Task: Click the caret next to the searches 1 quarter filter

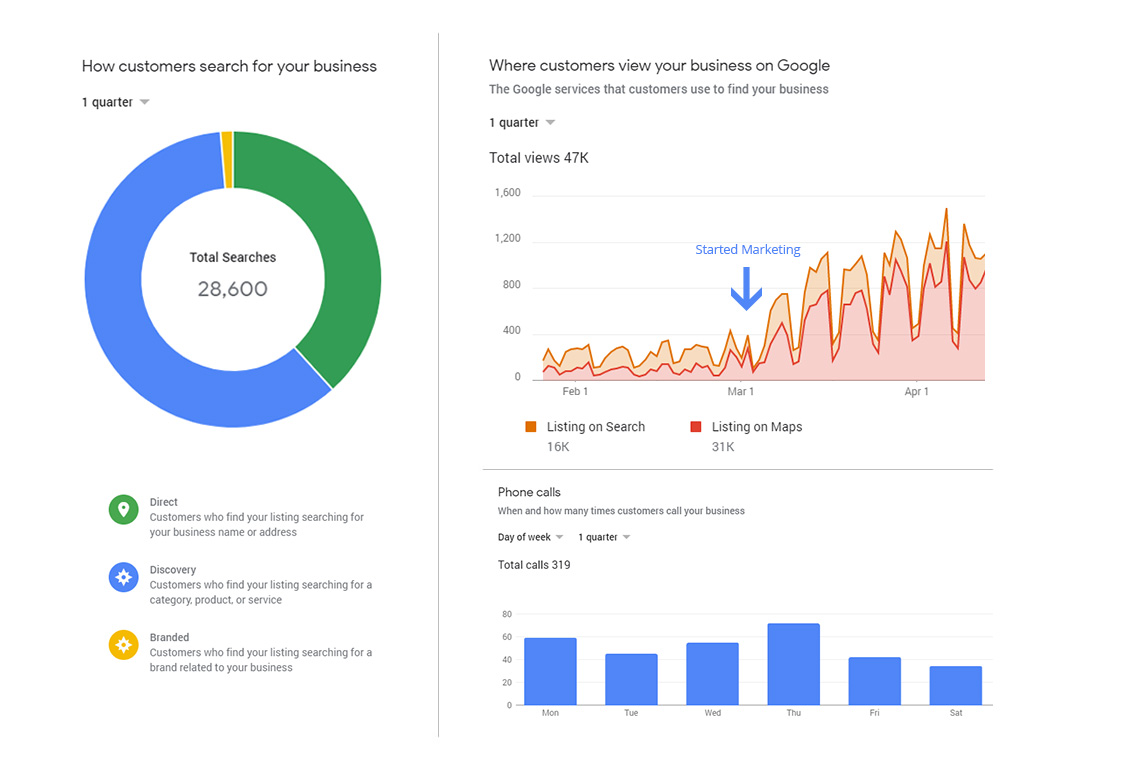Action: pyautogui.click(x=143, y=101)
